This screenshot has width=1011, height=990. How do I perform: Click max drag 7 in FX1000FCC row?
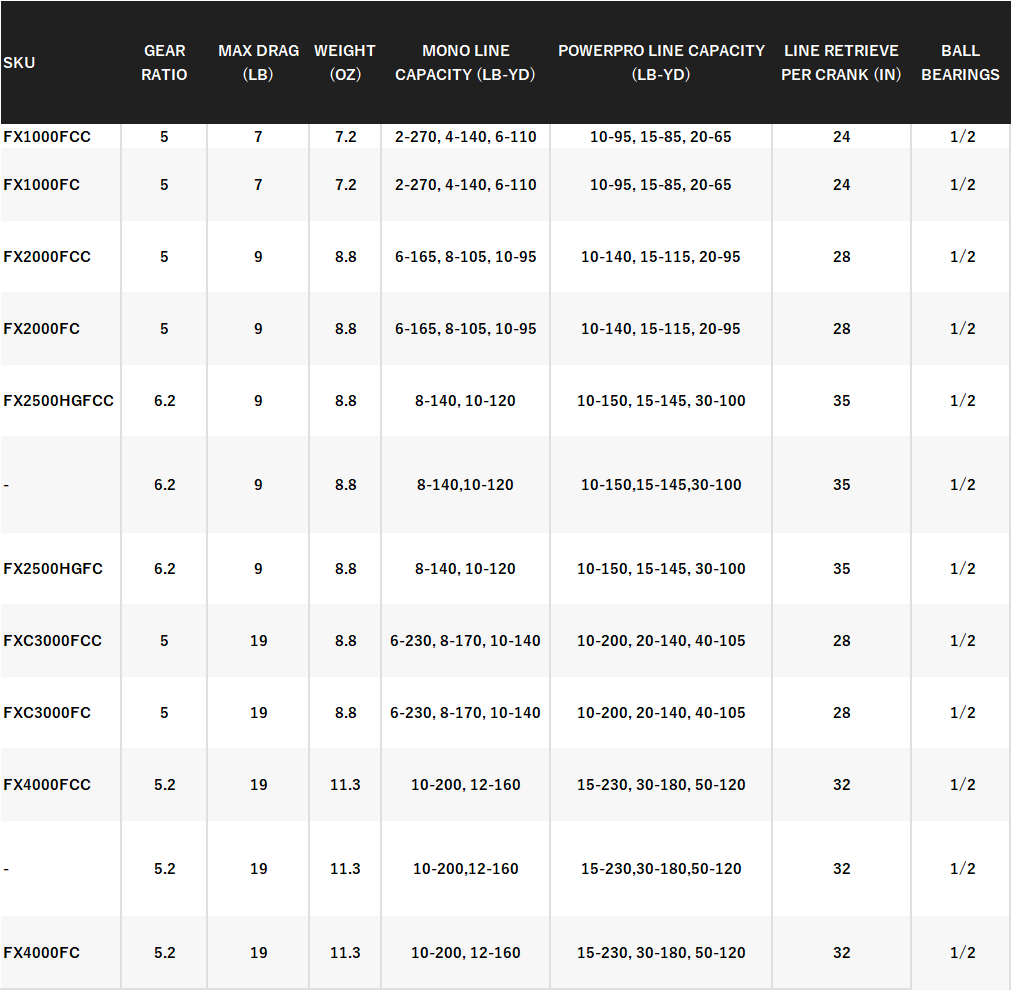[258, 137]
